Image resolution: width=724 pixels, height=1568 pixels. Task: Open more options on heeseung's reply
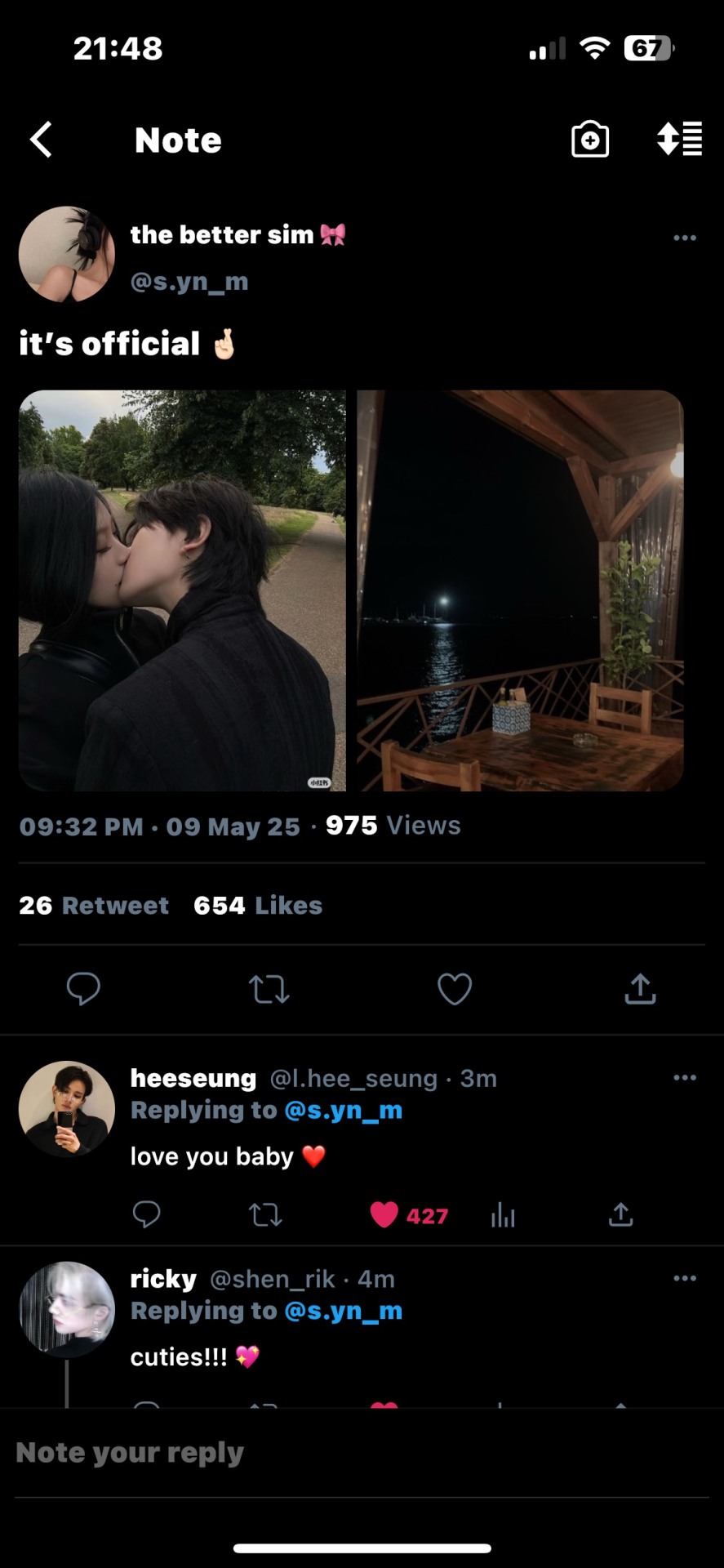point(685,1078)
